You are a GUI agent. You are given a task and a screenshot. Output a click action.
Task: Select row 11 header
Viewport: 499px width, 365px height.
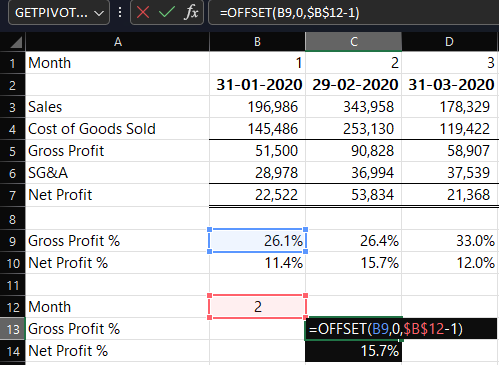(x=12, y=285)
